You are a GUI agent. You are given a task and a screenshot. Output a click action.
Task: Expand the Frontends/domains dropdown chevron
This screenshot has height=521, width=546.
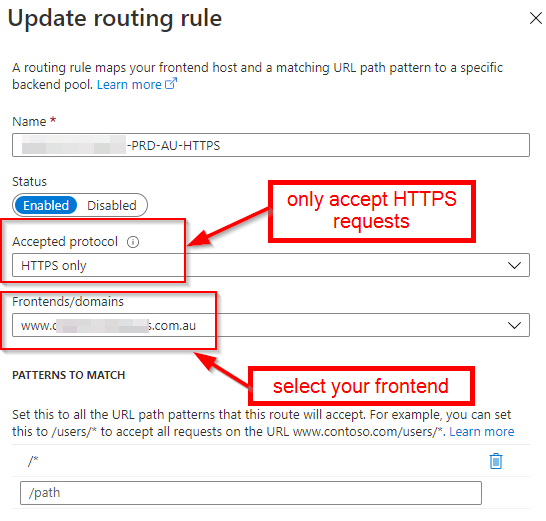(514, 325)
